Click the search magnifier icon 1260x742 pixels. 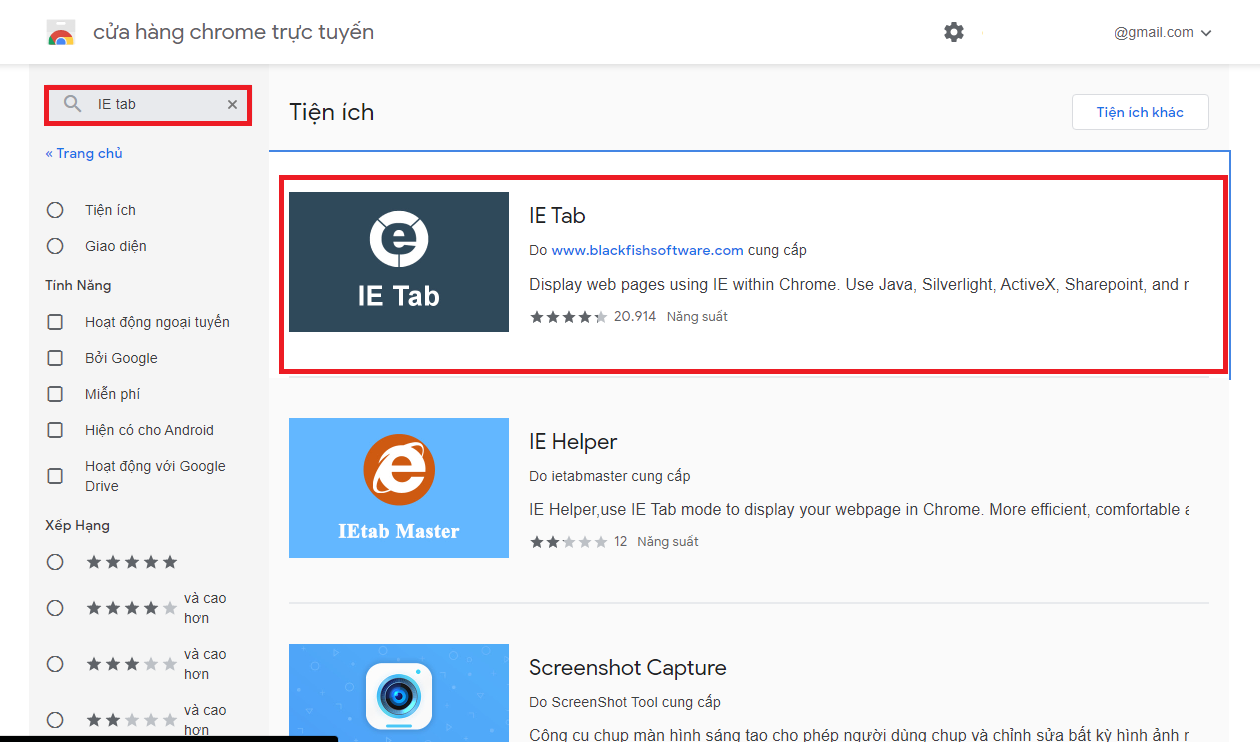[x=72, y=104]
